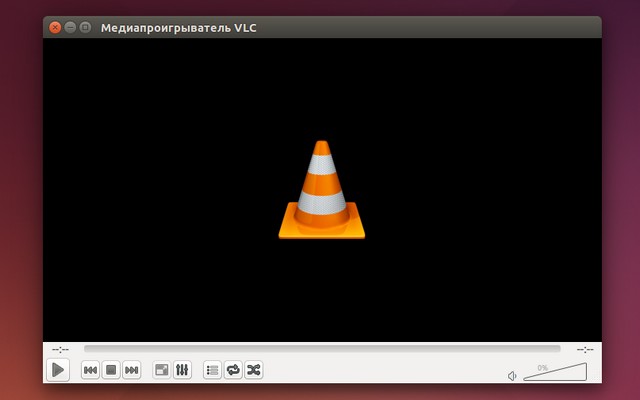Skip to next media track

pyautogui.click(x=131, y=370)
